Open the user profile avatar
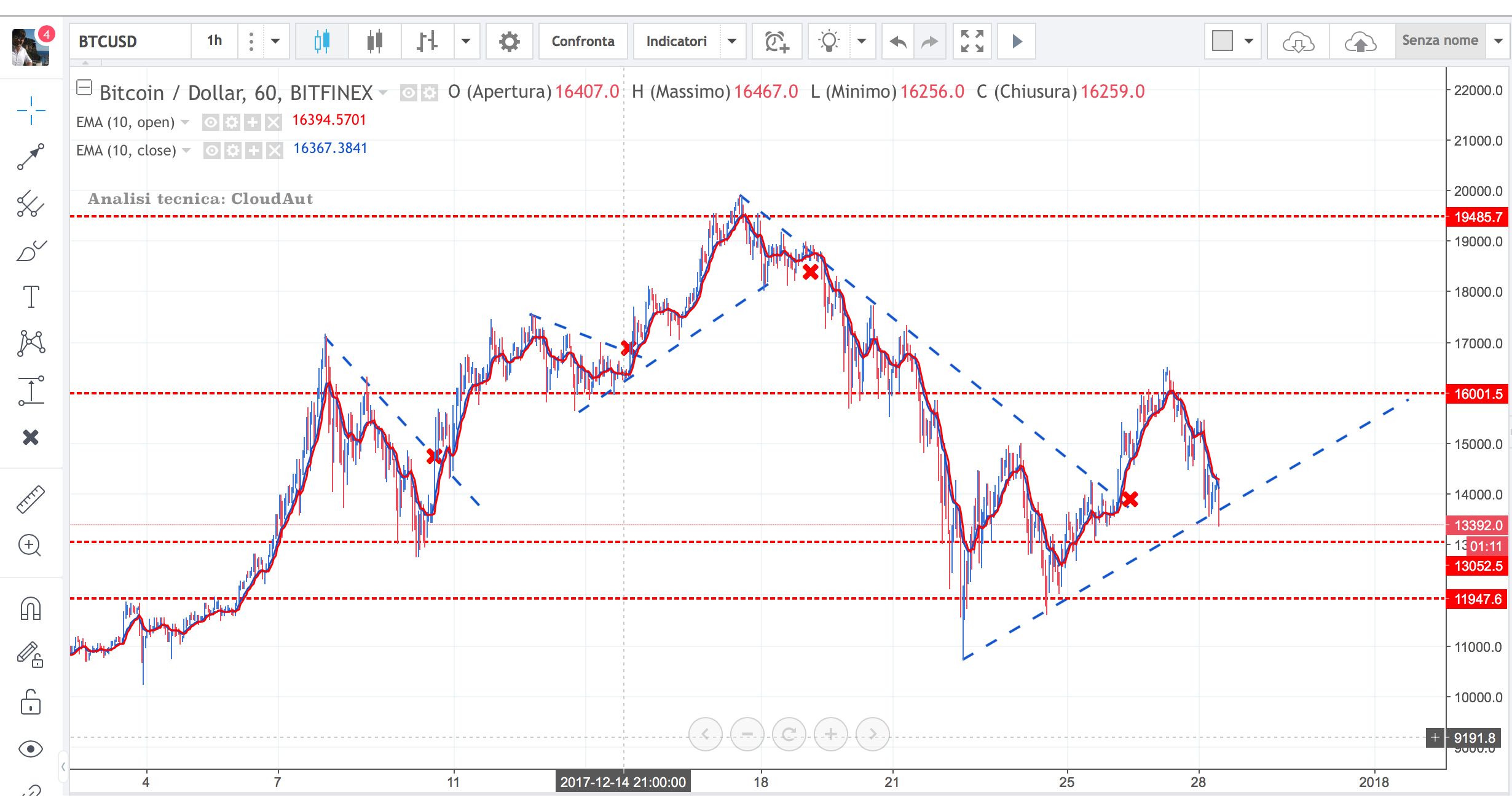This screenshot has width=1512, height=811. pyautogui.click(x=31, y=47)
